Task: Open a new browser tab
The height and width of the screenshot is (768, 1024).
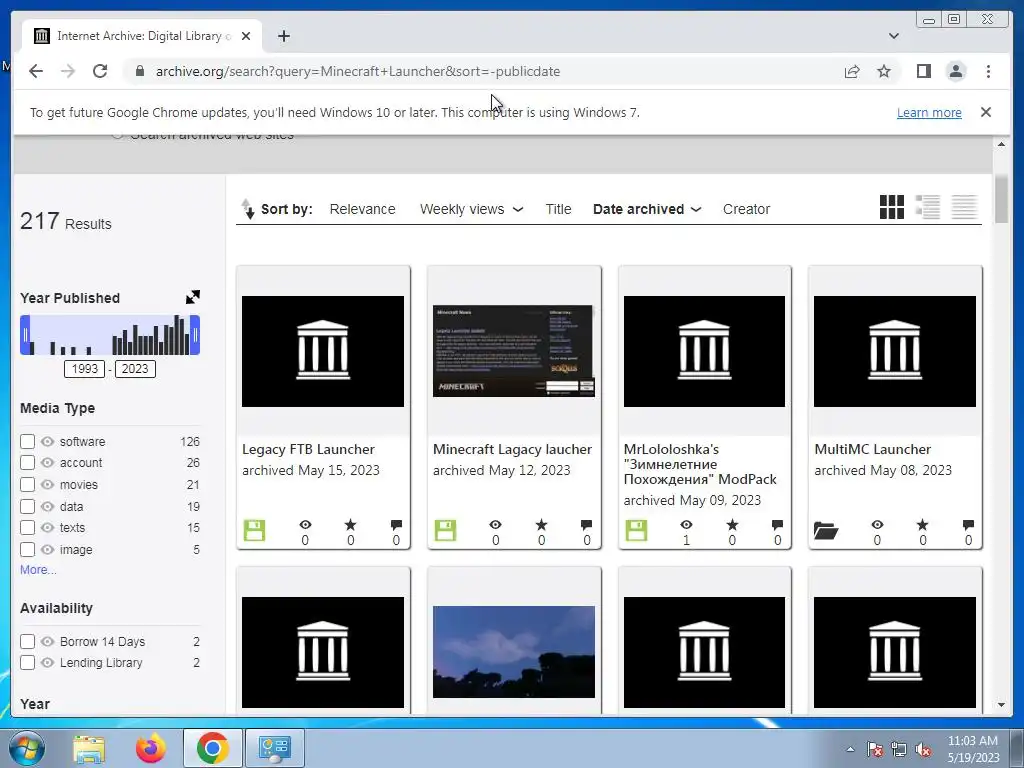Action: pyautogui.click(x=283, y=36)
